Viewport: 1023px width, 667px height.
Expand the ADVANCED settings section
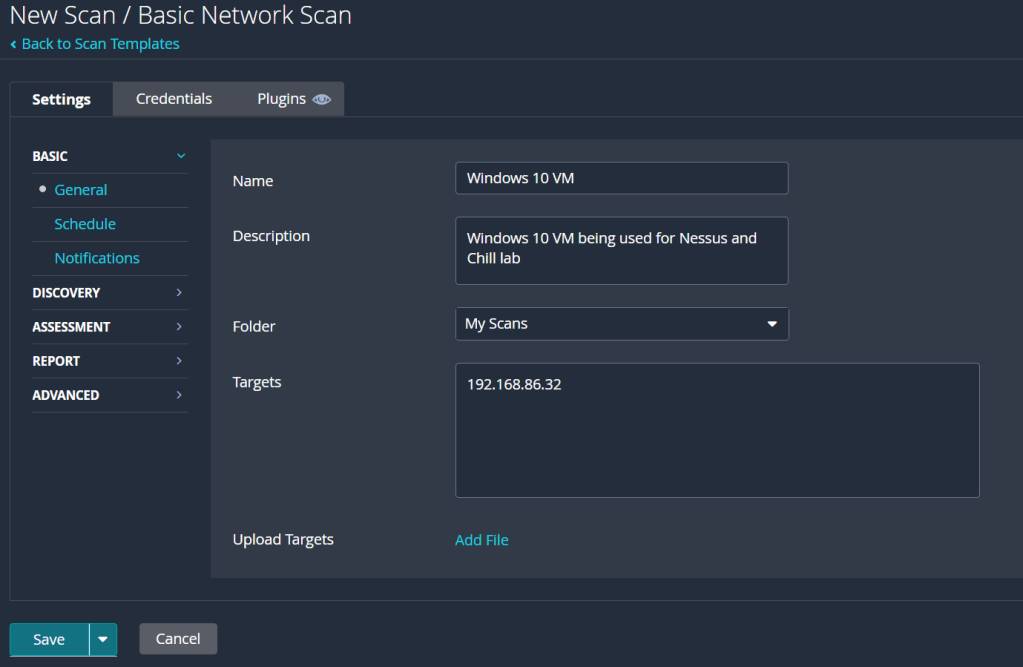click(x=109, y=395)
